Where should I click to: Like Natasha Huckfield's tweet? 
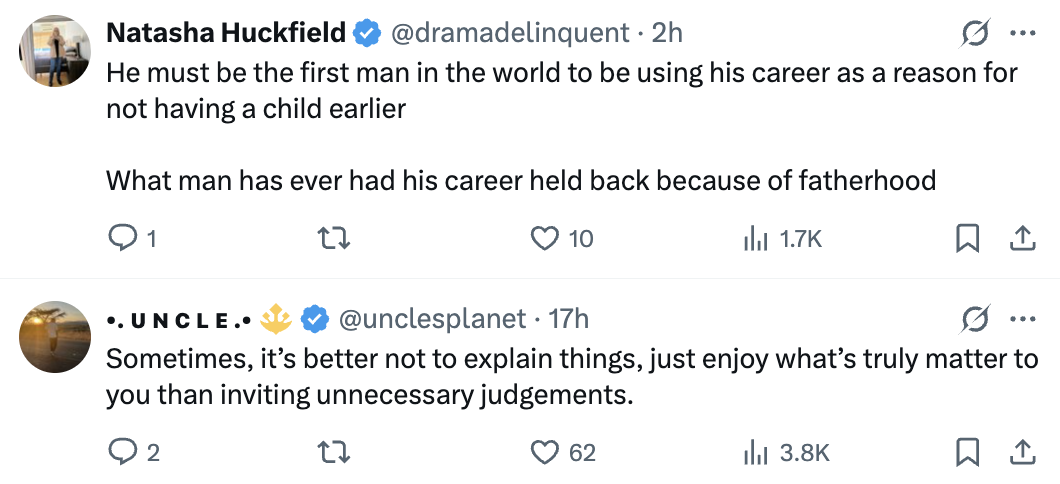[543, 238]
